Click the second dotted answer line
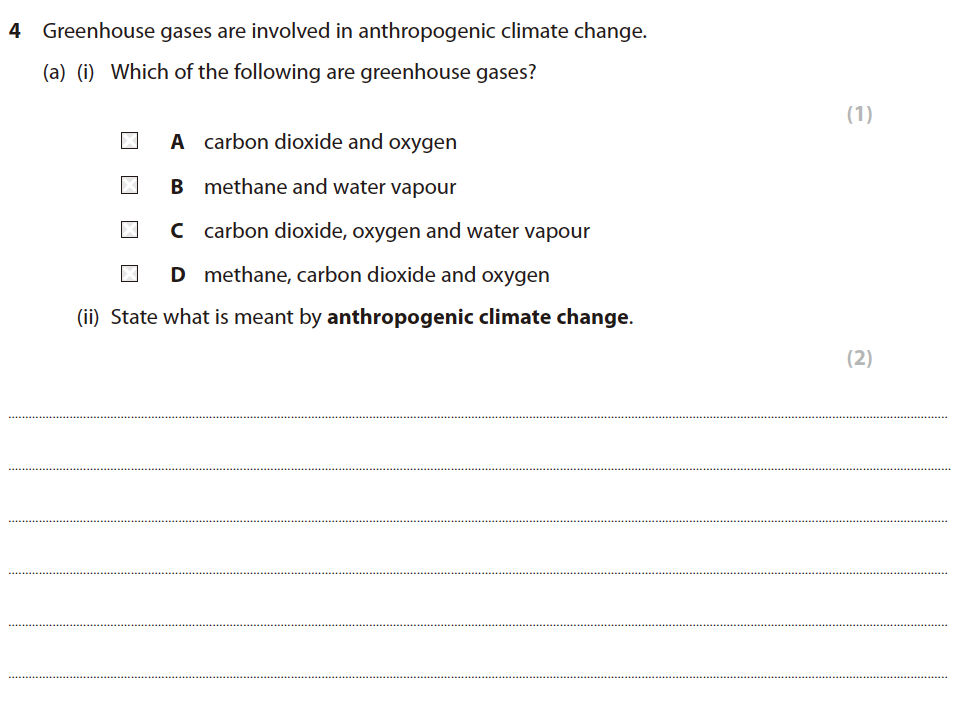Viewport: 956px width, 710px height. point(478,469)
